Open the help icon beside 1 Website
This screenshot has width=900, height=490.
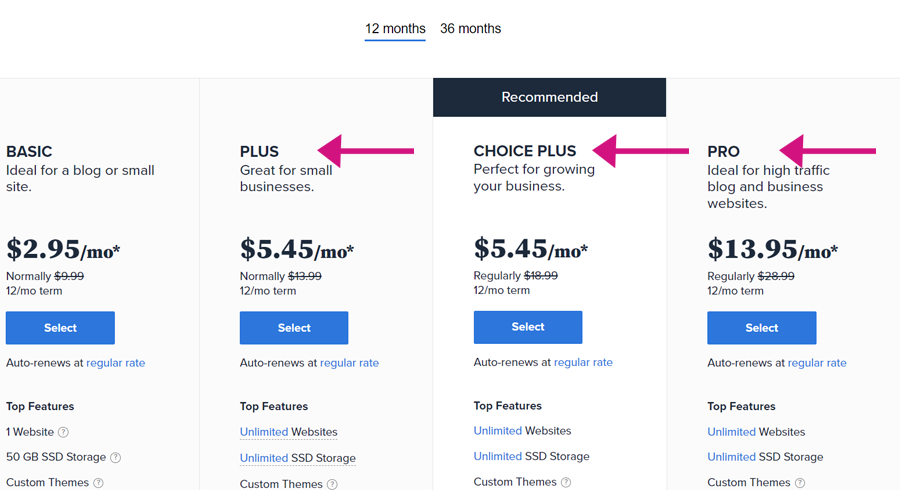point(64,432)
